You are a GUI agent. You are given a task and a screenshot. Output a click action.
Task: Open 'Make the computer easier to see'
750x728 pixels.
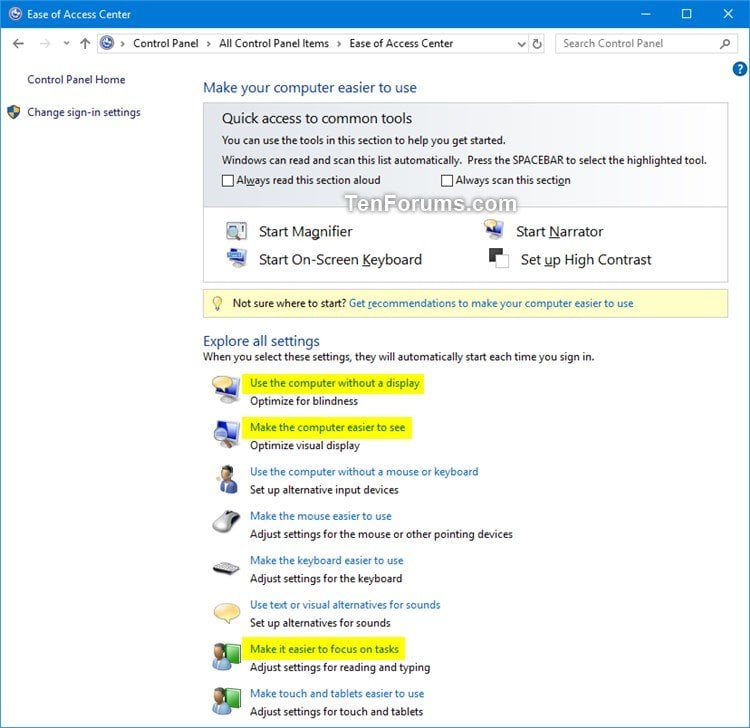[x=327, y=428]
